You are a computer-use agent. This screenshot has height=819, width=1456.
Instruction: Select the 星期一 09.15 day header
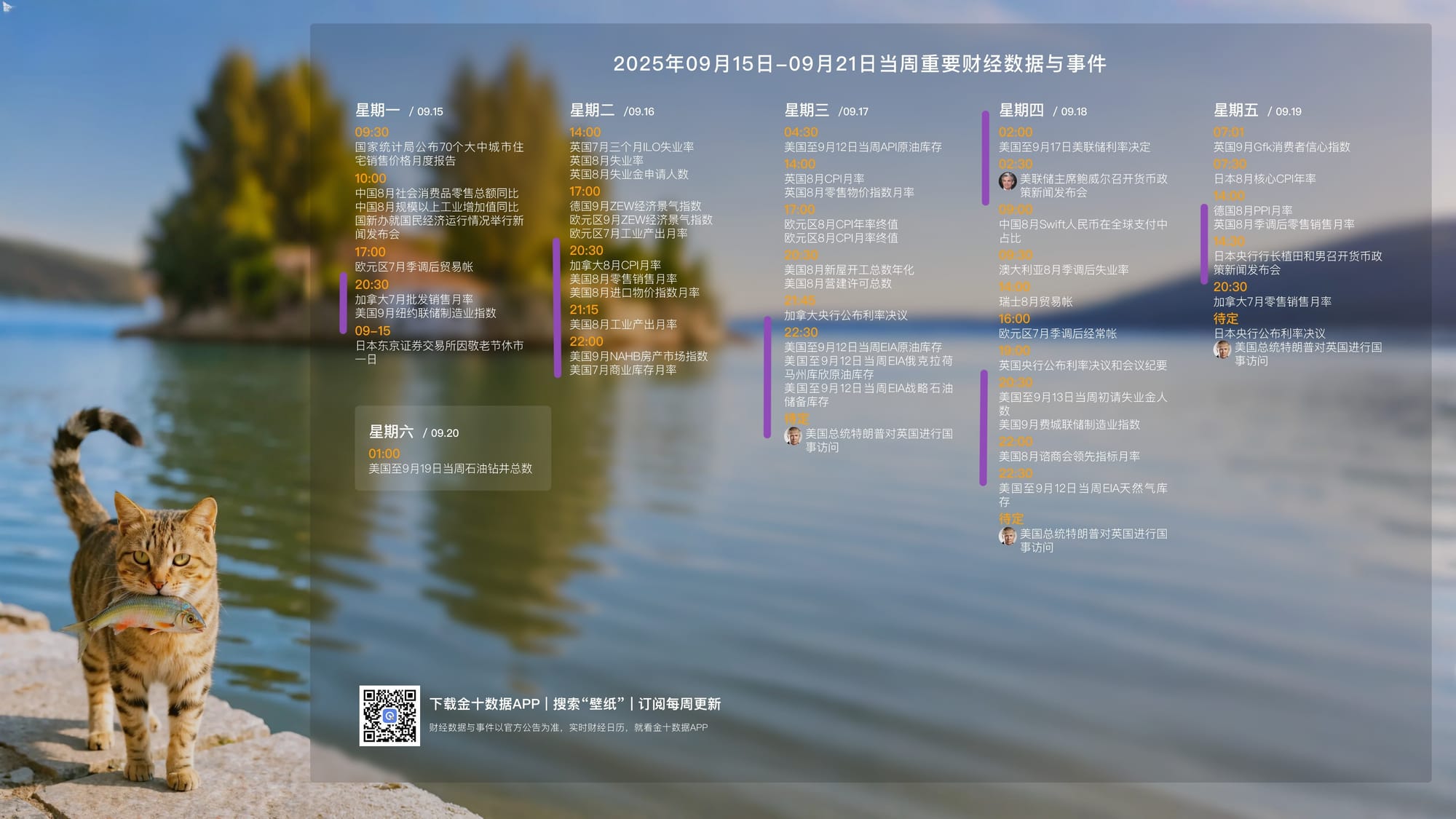point(398,111)
